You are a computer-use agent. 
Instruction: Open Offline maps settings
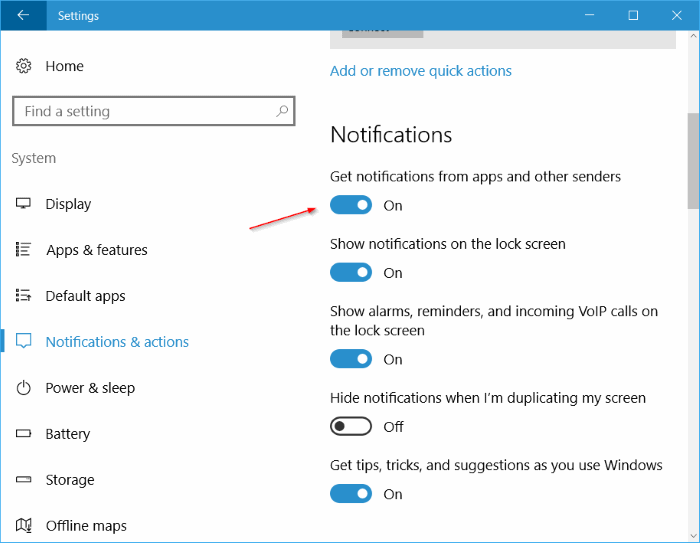pos(86,526)
